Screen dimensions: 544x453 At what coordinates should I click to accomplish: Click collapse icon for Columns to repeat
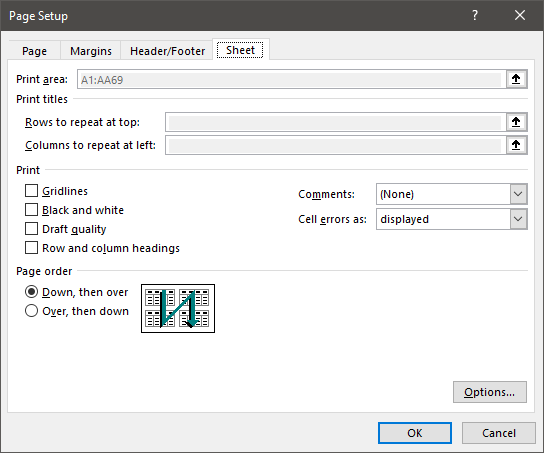click(516, 145)
